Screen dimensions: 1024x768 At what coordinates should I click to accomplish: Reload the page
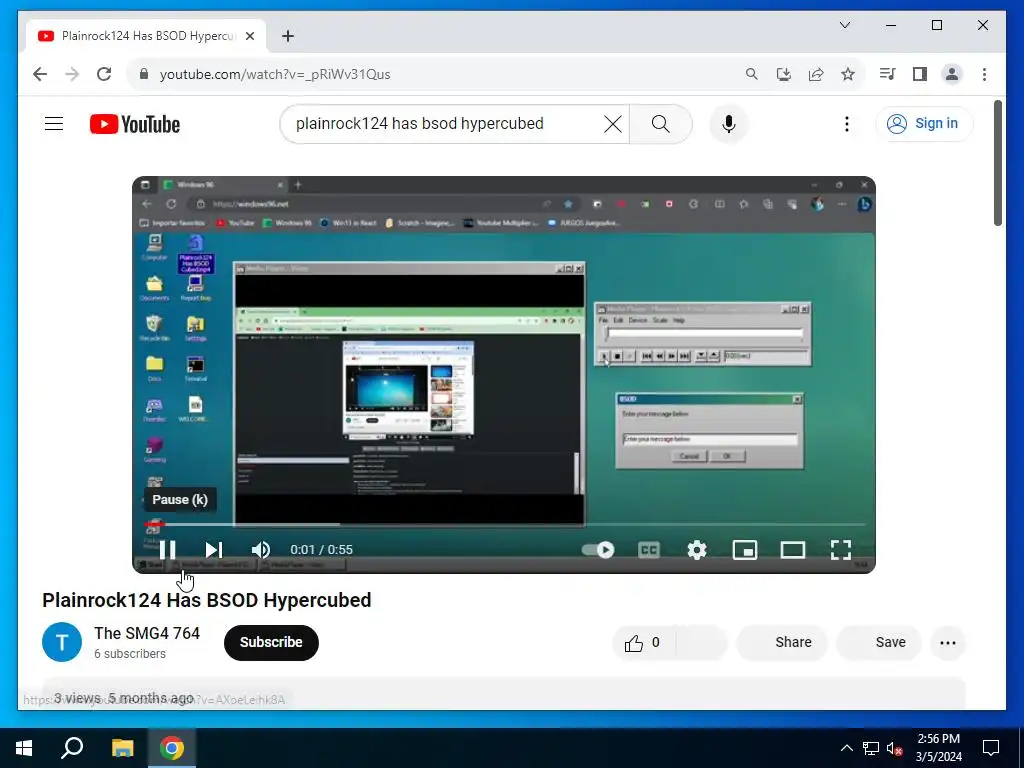pyautogui.click(x=104, y=74)
